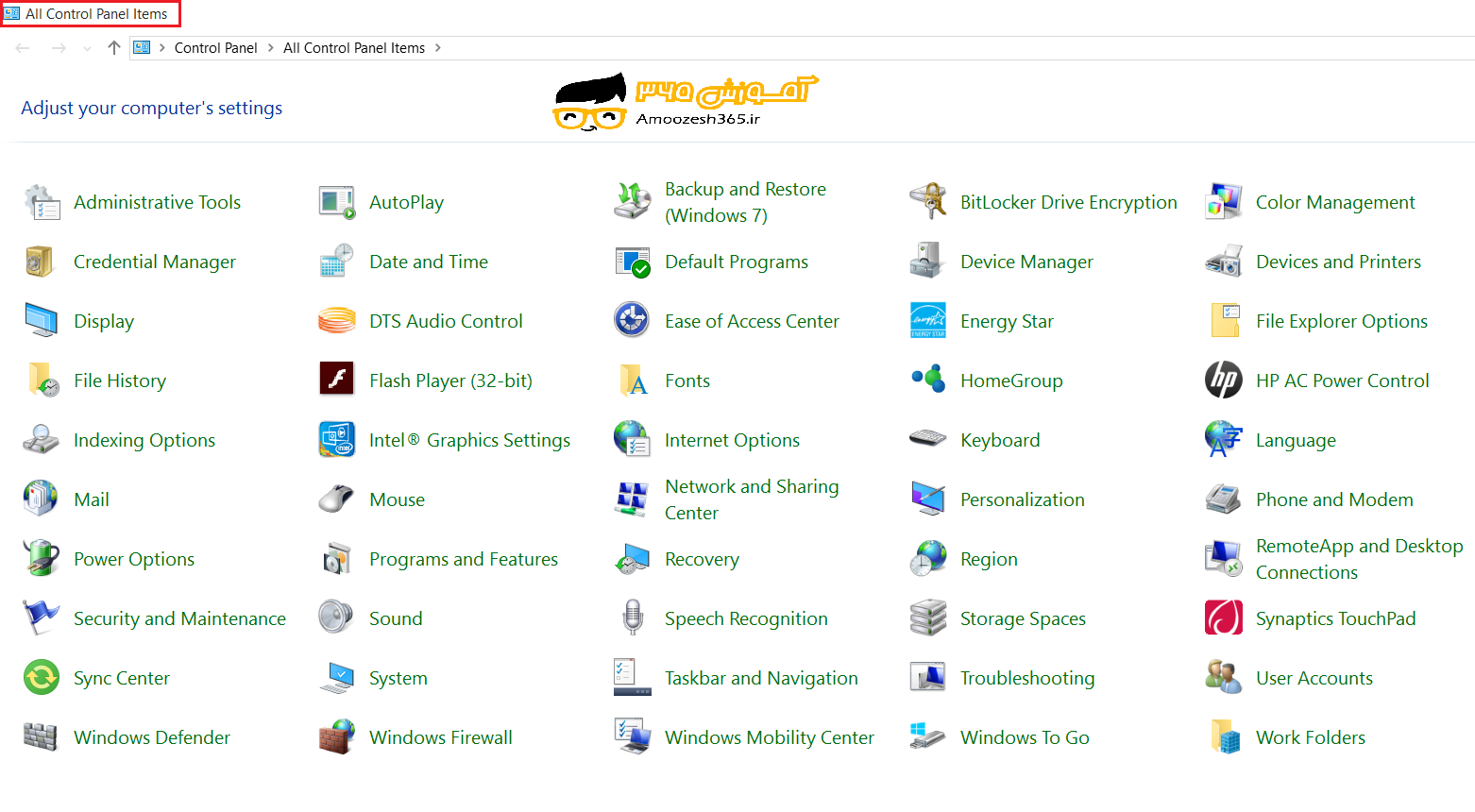Image resolution: width=1475 pixels, height=812 pixels.
Task: Click All Control Panel Items breadcrumb
Action: 354,48
